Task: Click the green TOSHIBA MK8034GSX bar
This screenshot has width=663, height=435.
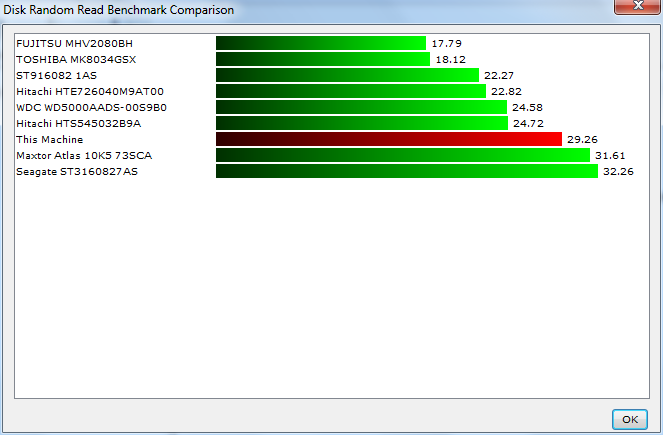Action: pyautogui.click(x=323, y=59)
